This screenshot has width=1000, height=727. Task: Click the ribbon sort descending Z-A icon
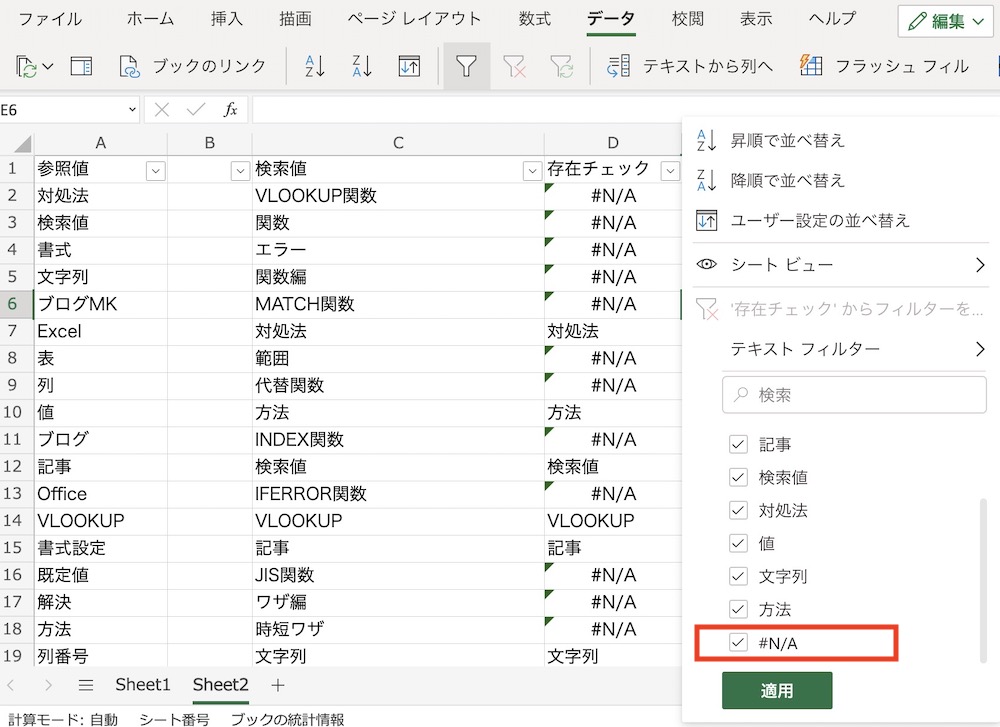[362, 66]
